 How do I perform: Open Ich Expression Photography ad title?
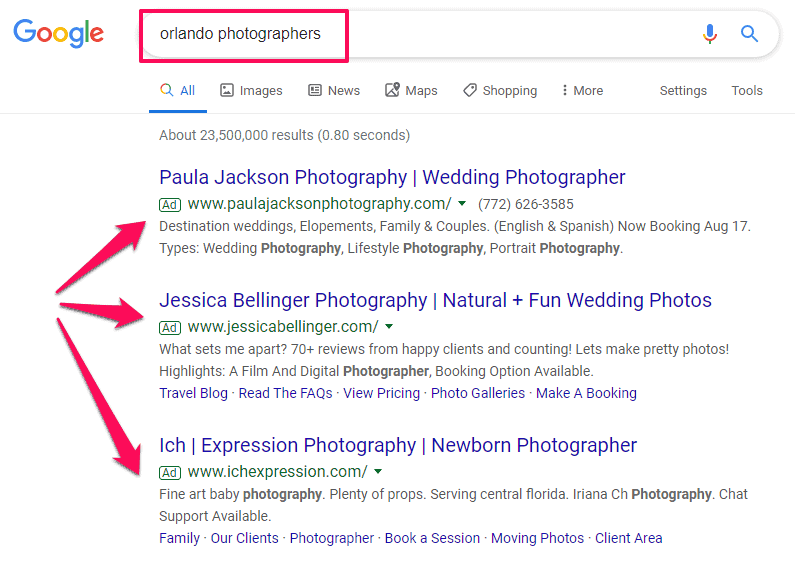coord(398,445)
